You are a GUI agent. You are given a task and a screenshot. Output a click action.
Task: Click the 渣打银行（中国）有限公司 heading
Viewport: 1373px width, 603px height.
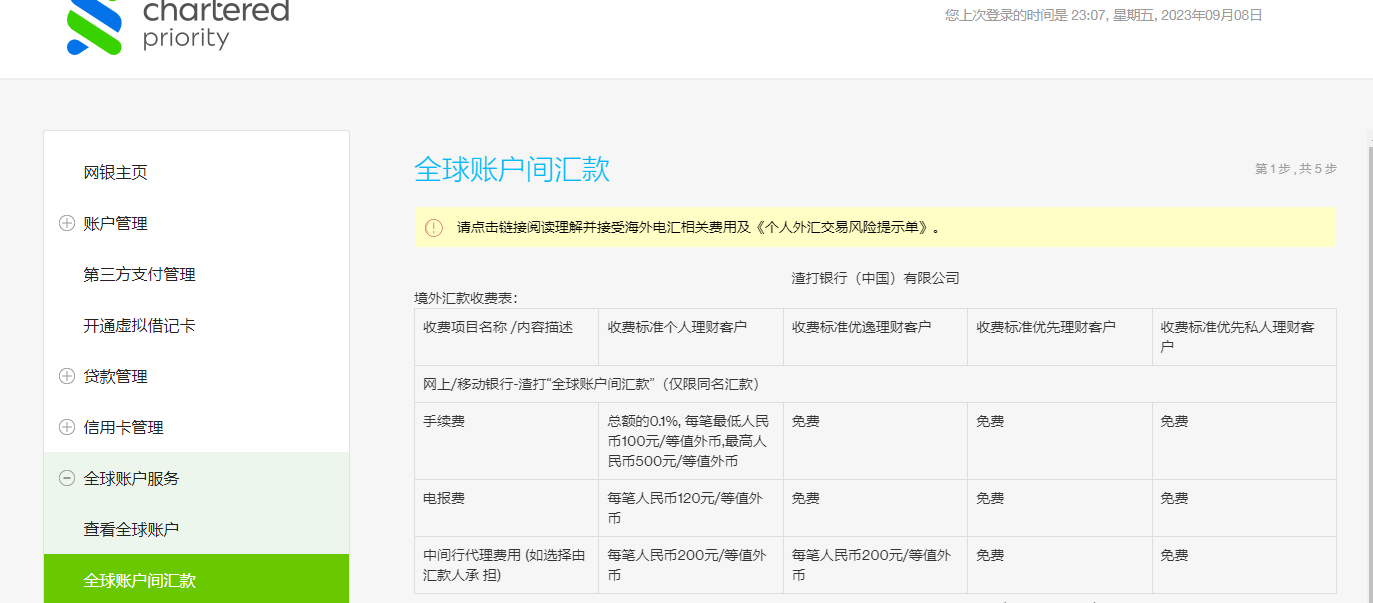[874, 277]
